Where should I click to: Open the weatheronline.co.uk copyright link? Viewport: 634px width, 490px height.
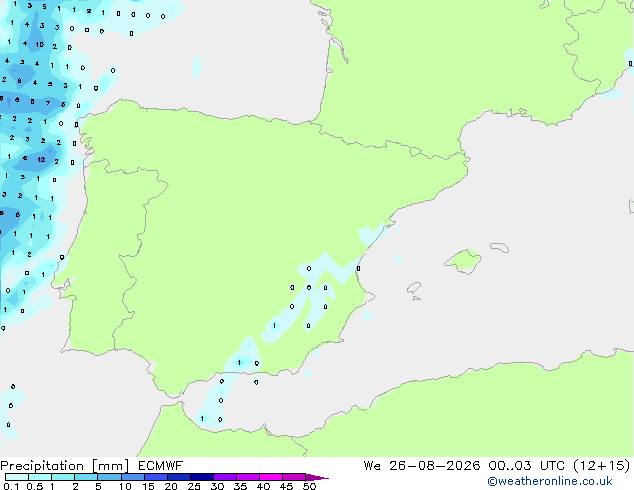550,481
